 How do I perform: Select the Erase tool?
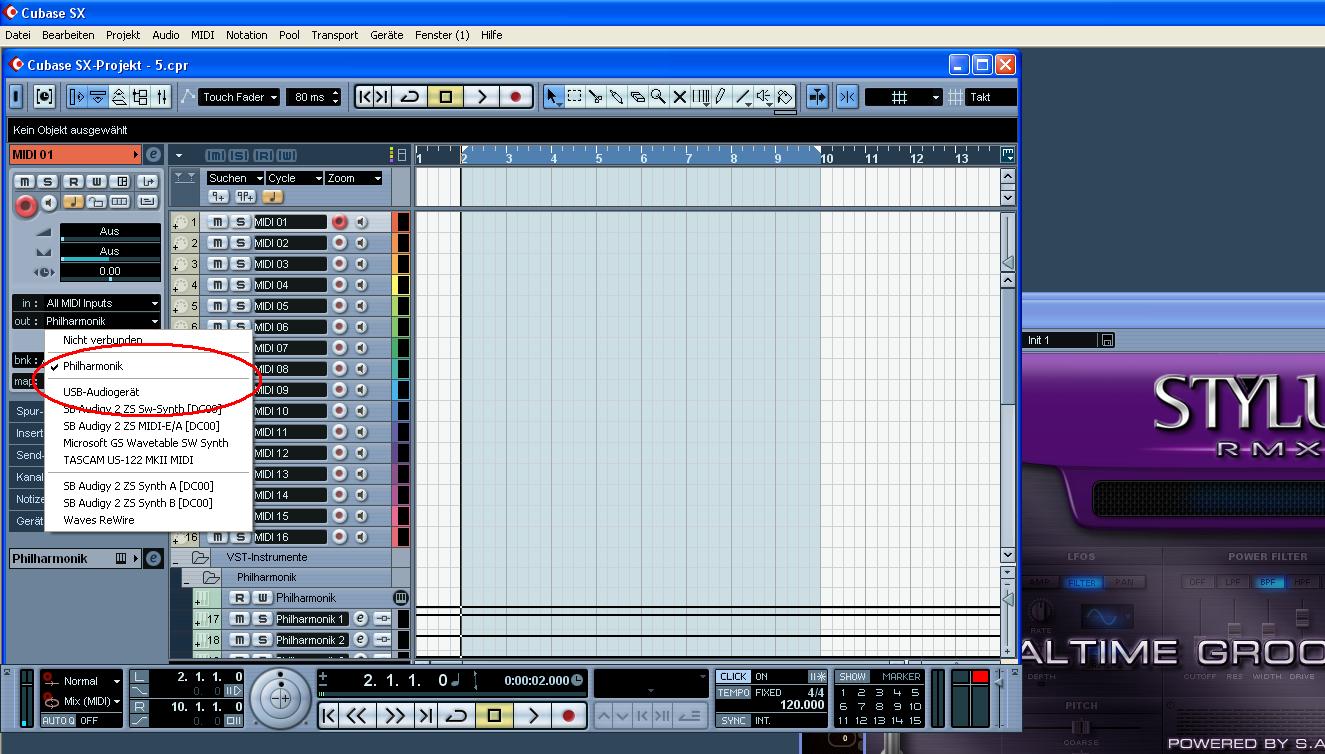tap(638, 97)
